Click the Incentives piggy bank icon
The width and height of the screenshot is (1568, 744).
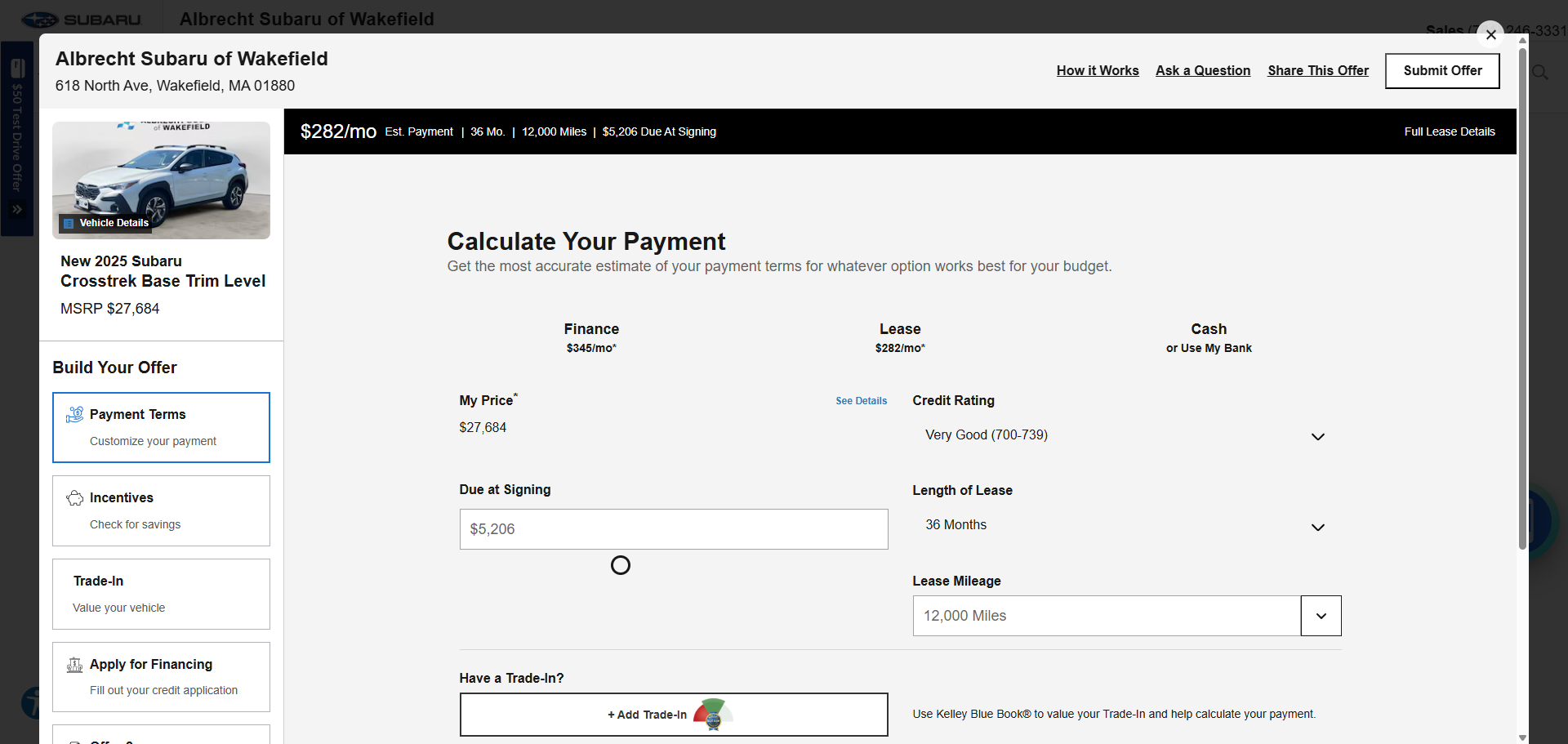coord(74,497)
